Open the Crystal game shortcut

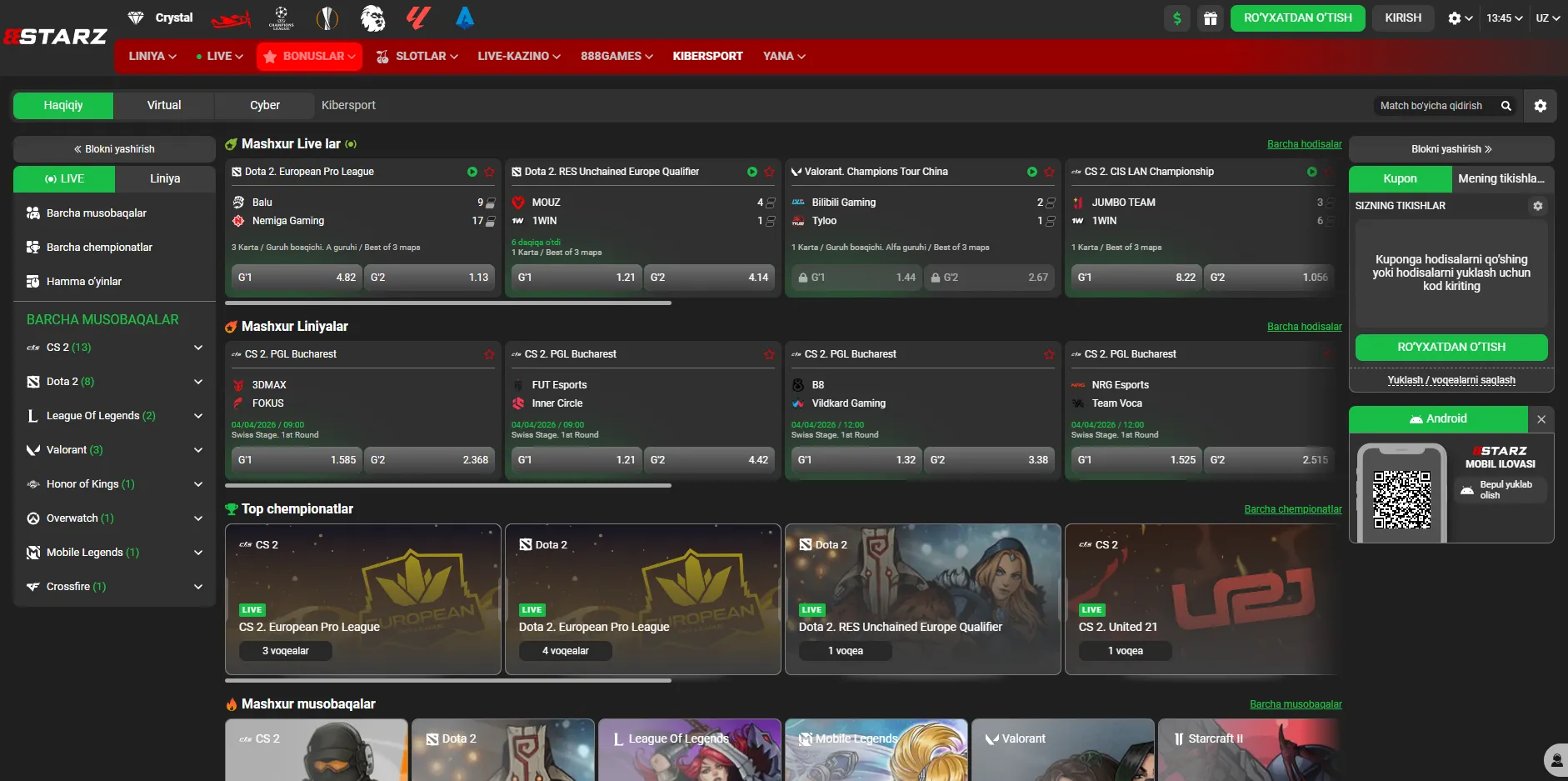click(x=160, y=18)
